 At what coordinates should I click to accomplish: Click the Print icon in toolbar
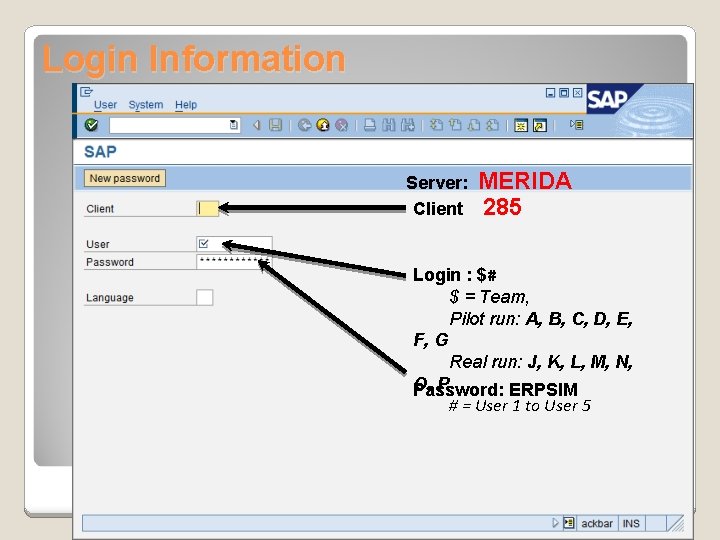370,125
